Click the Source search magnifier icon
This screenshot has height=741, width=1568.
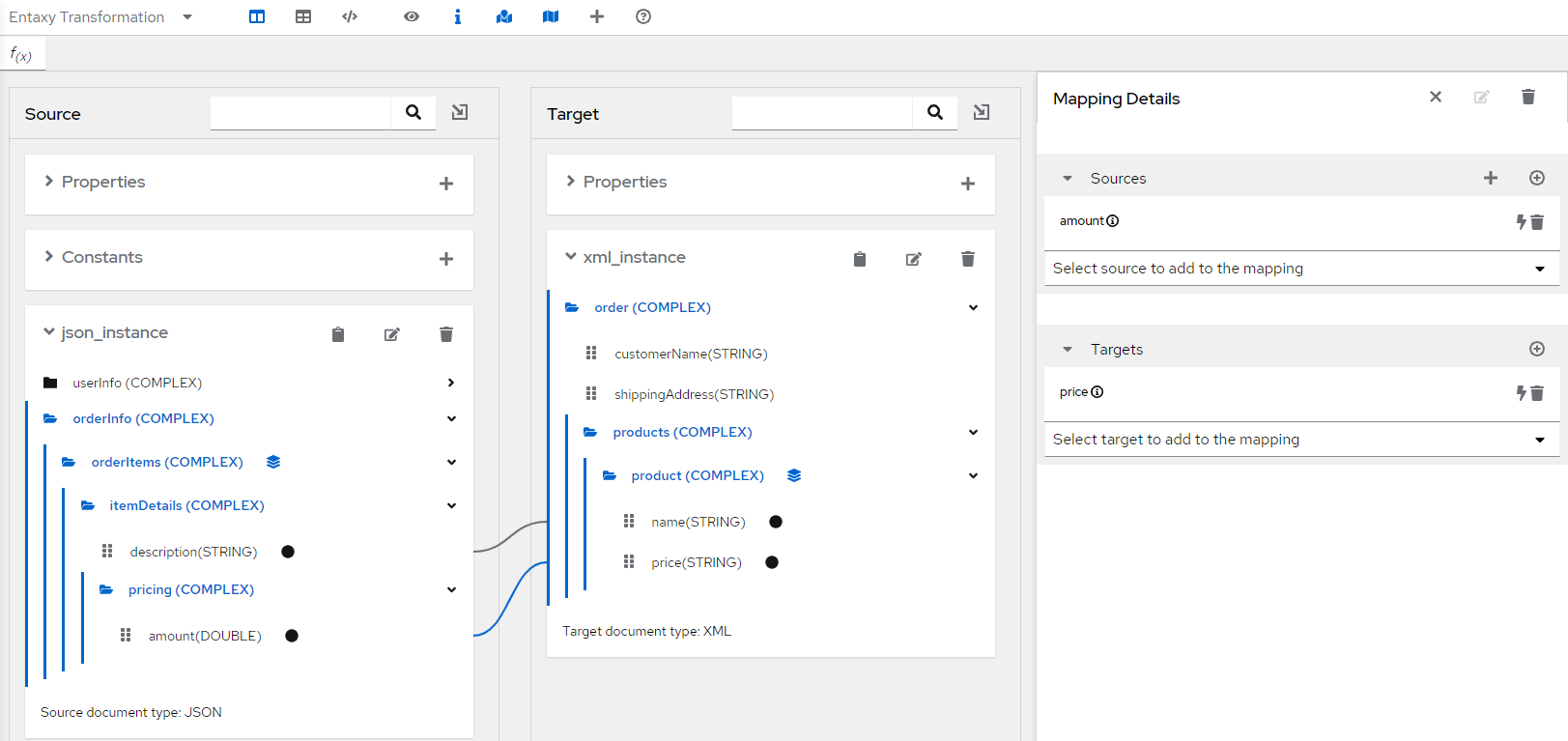click(x=413, y=112)
